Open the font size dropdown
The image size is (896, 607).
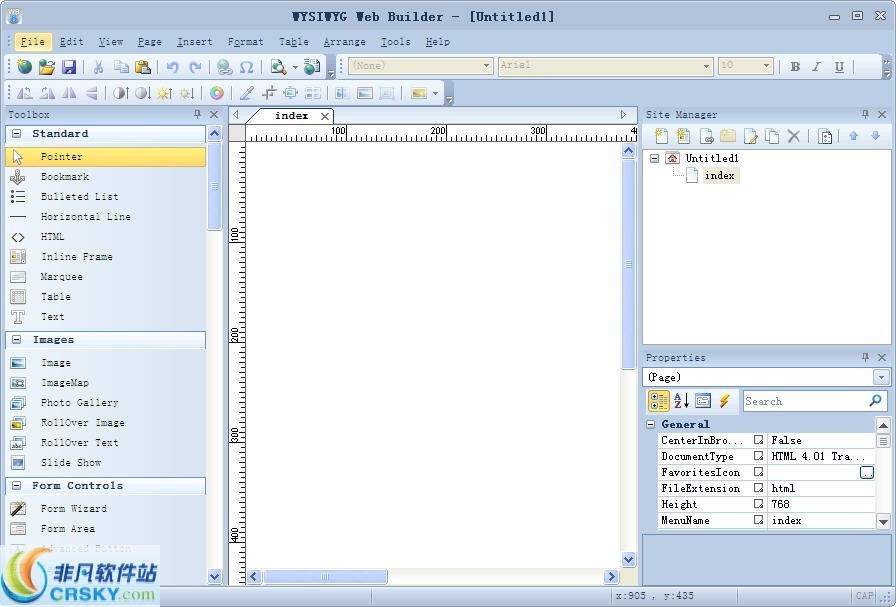(766, 66)
